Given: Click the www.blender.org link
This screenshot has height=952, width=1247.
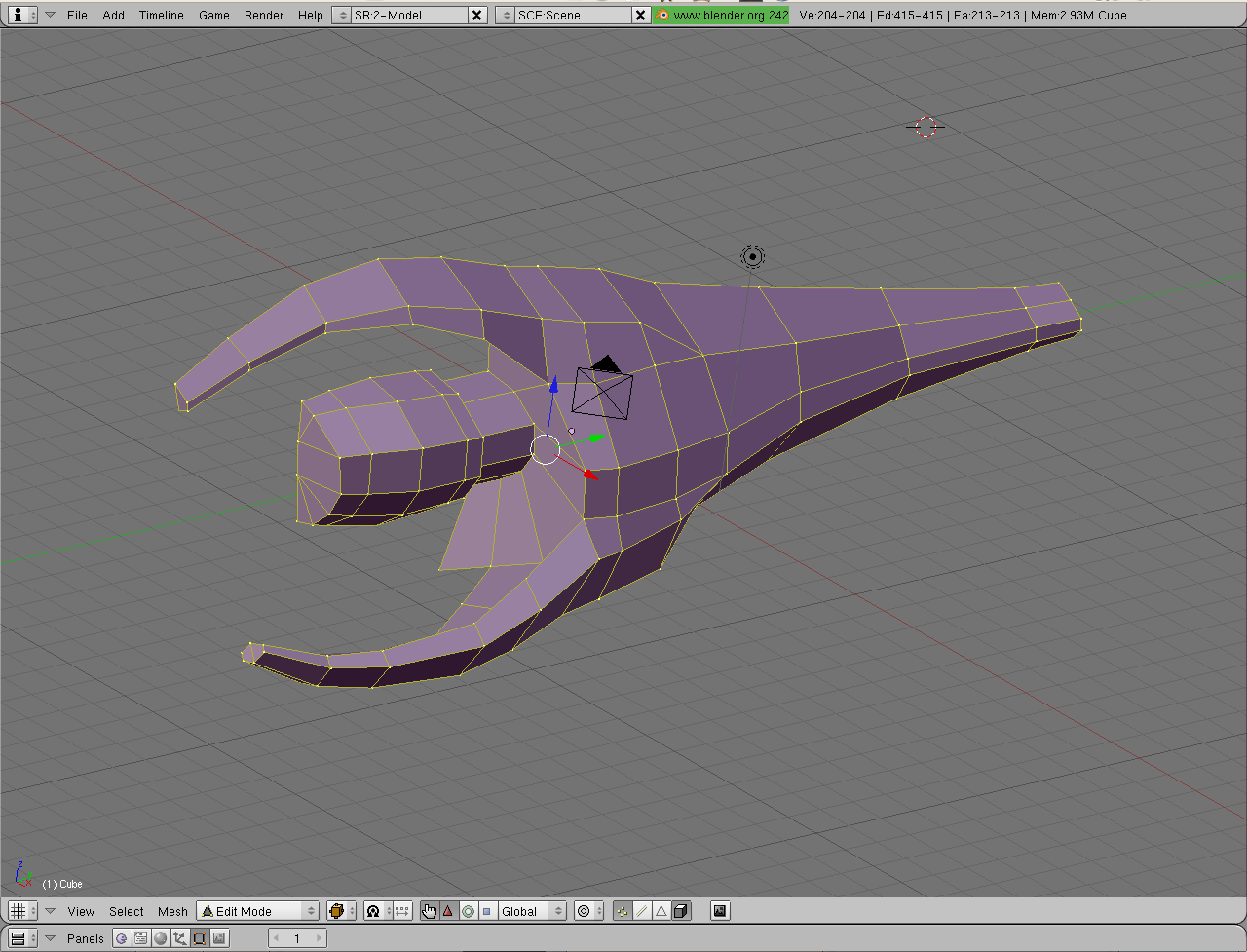Looking at the screenshot, I should (721, 15).
